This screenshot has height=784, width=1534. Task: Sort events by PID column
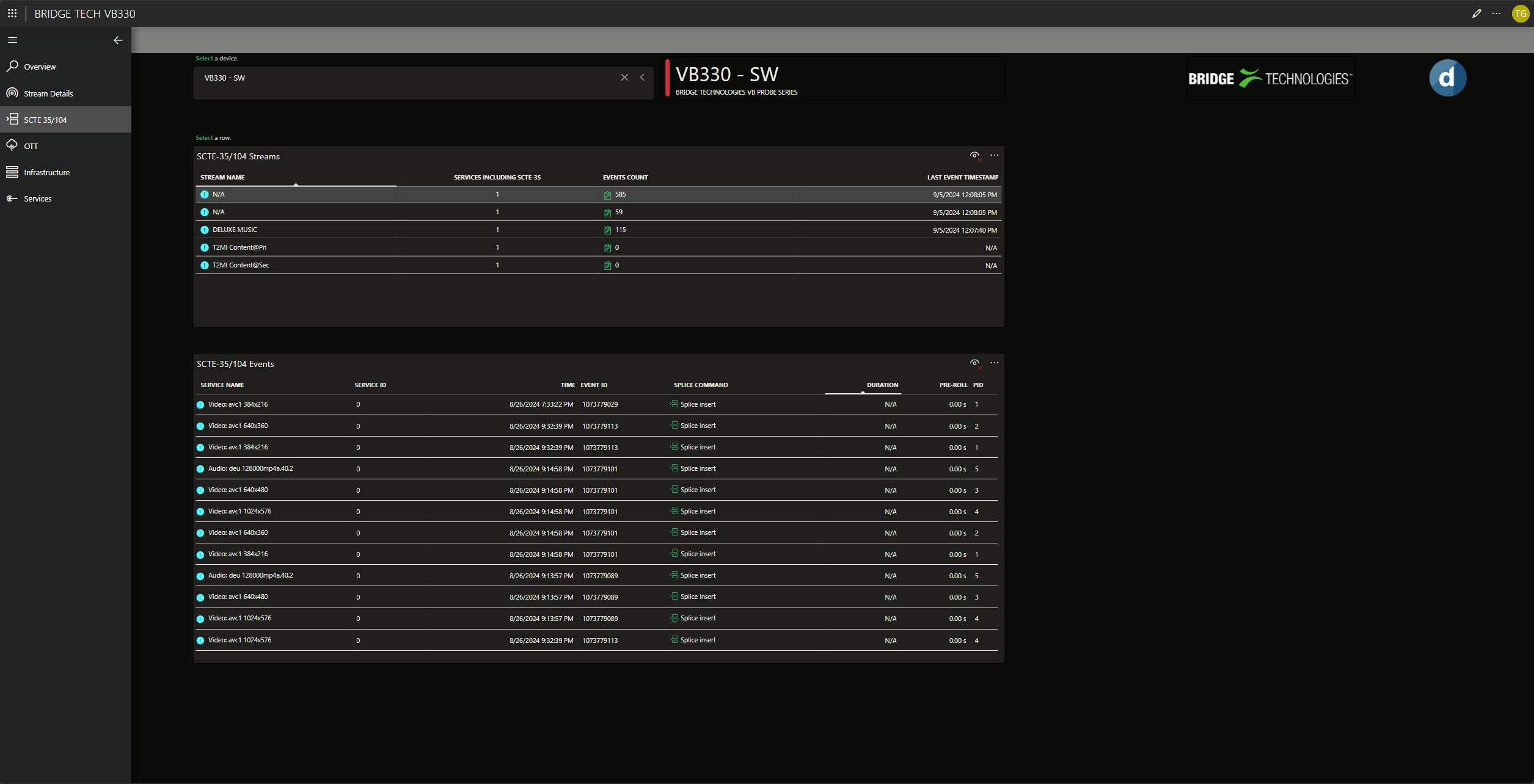coord(978,385)
